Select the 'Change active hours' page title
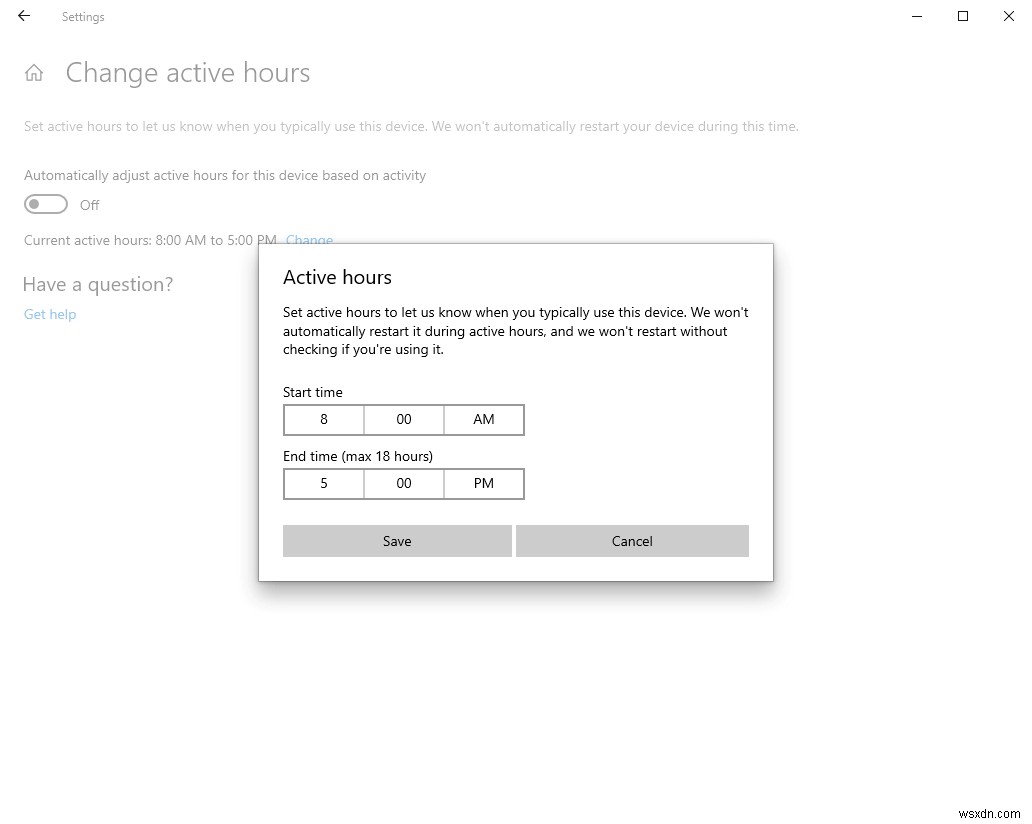1032x824 pixels. 188,73
